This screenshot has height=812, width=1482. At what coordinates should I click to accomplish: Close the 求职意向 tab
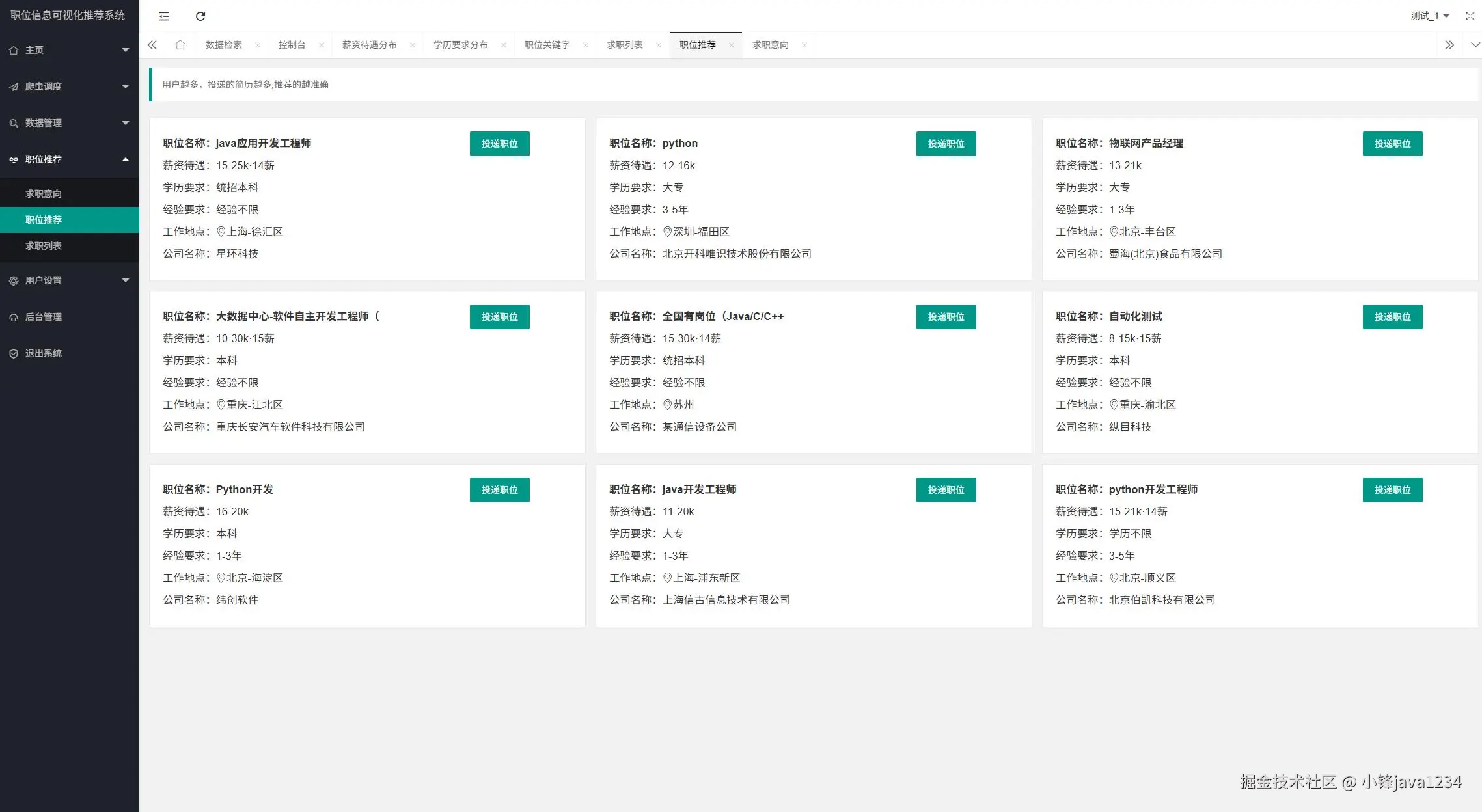coord(804,45)
